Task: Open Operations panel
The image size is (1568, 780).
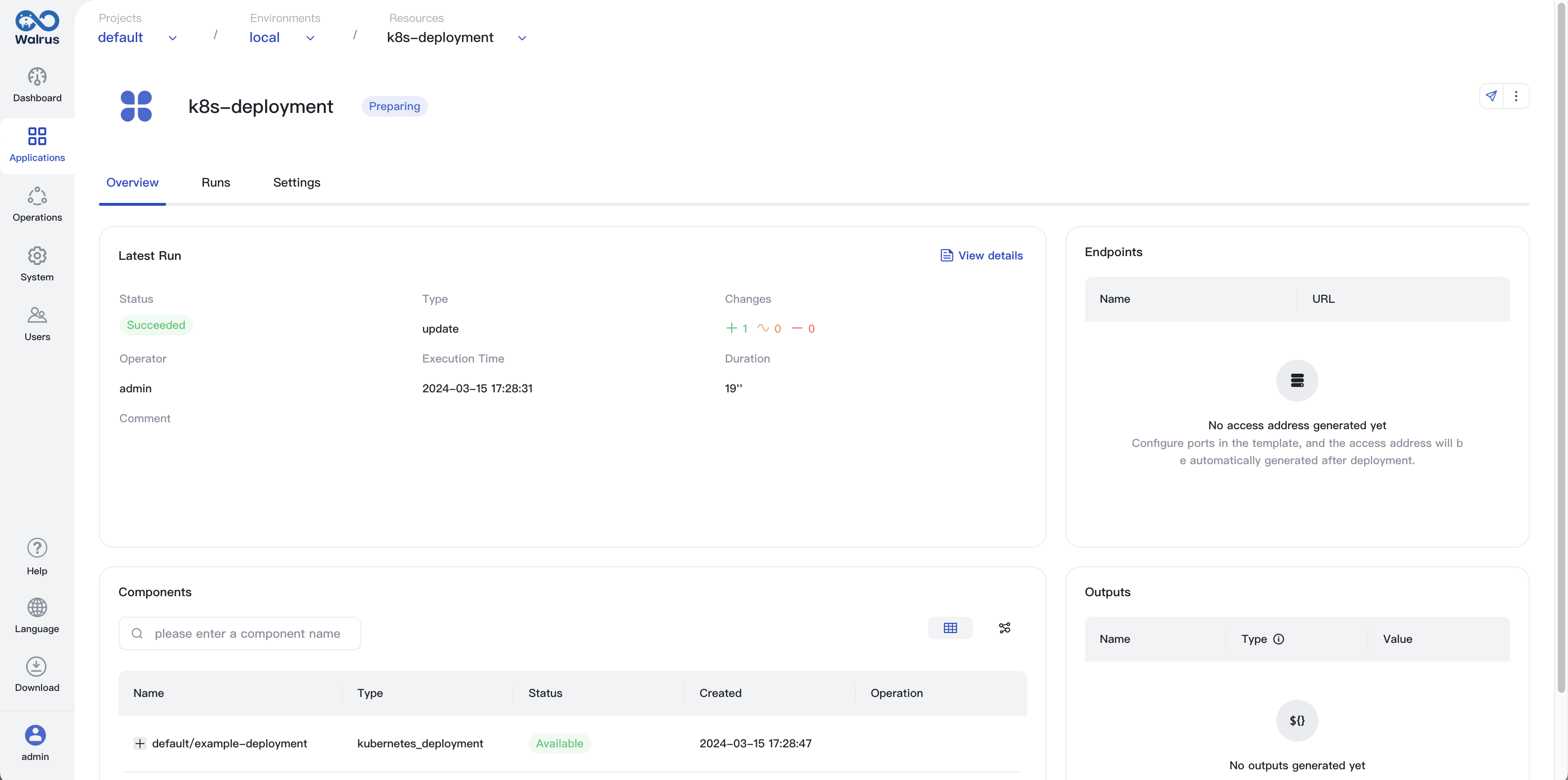Action: click(x=37, y=205)
